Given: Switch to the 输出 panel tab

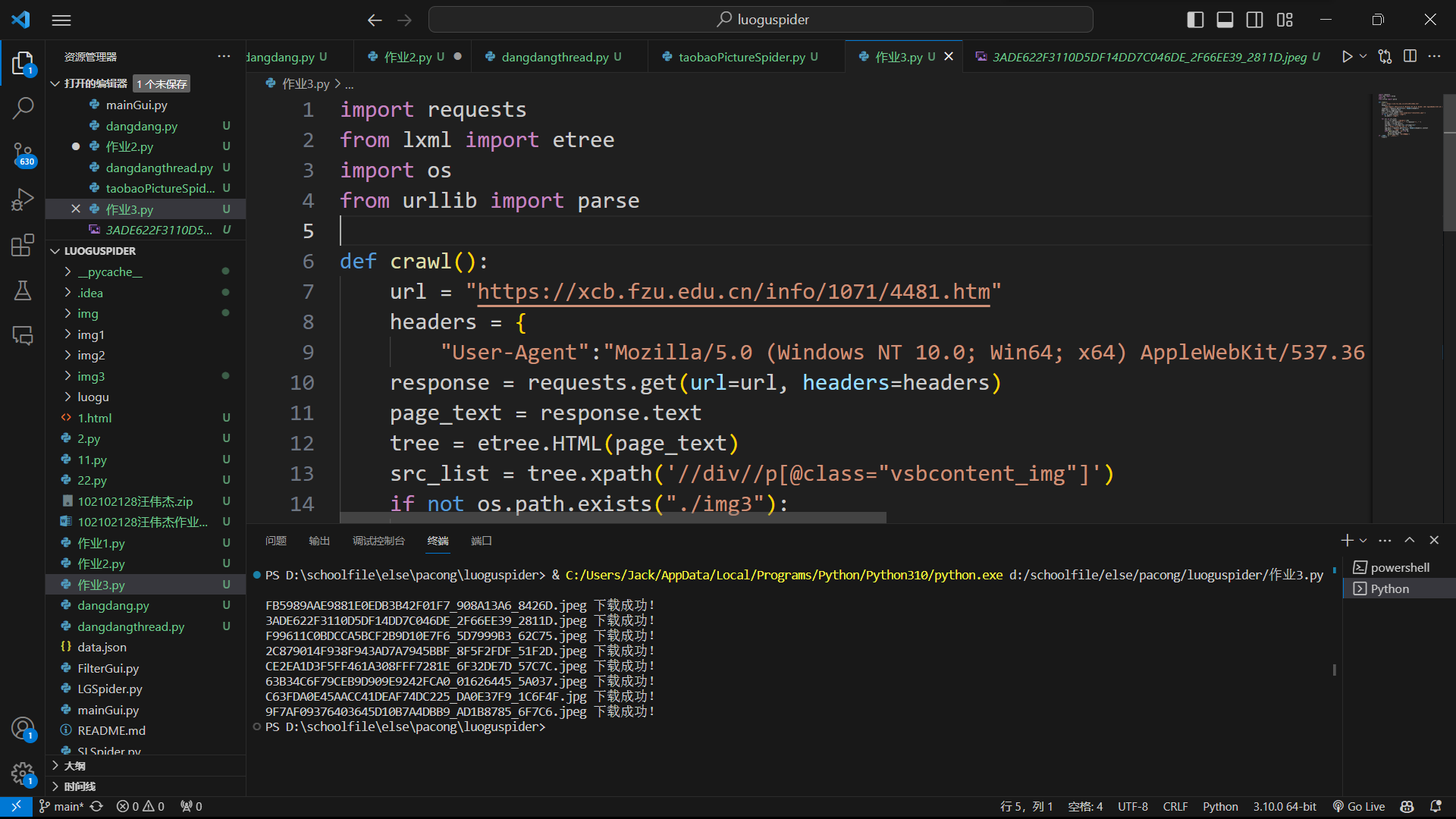Looking at the screenshot, I should [319, 541].
